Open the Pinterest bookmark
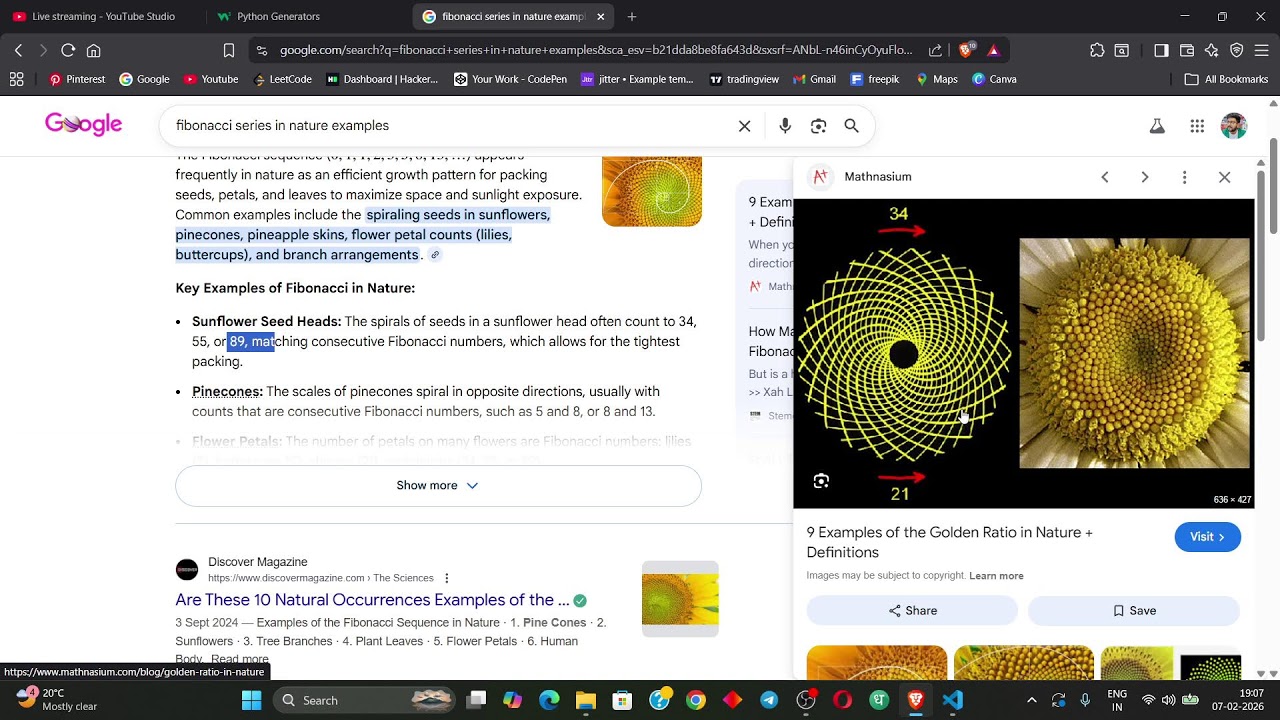The height and width of the screenshot is (720, 1280). pos(77,79)
